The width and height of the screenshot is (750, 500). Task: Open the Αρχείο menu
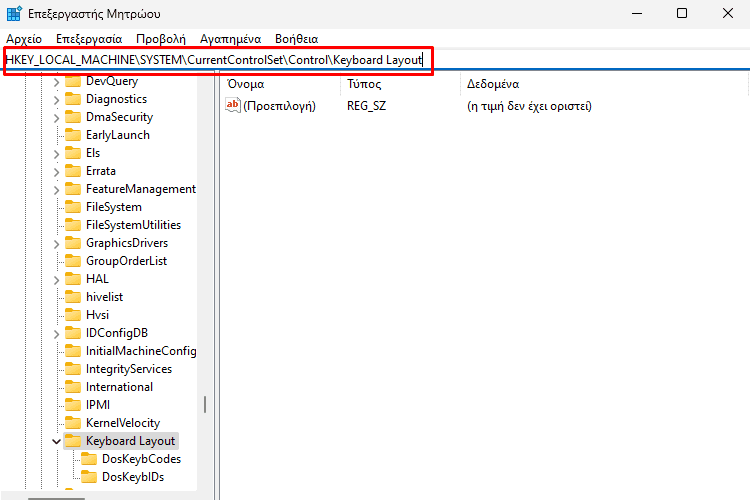24,39
